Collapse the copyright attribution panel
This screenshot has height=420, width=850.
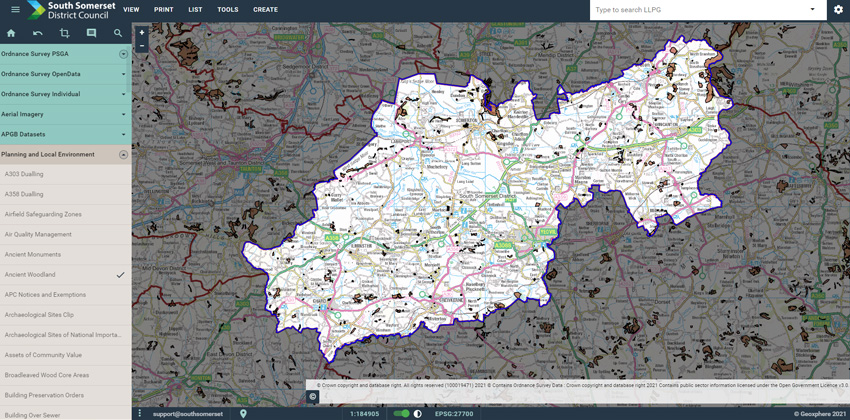[x=313, y=397]
